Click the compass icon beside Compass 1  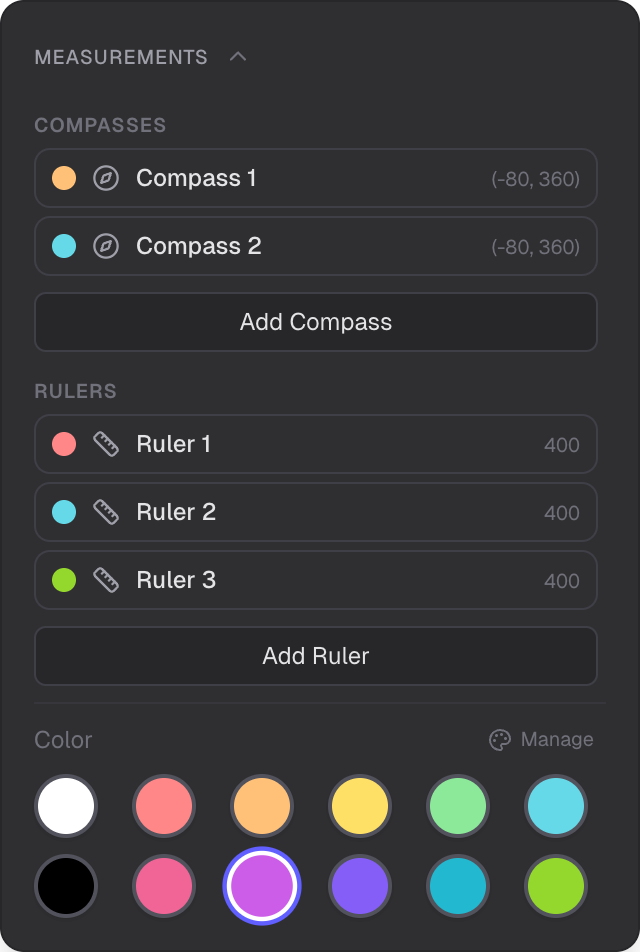click(x=106, y=178)
